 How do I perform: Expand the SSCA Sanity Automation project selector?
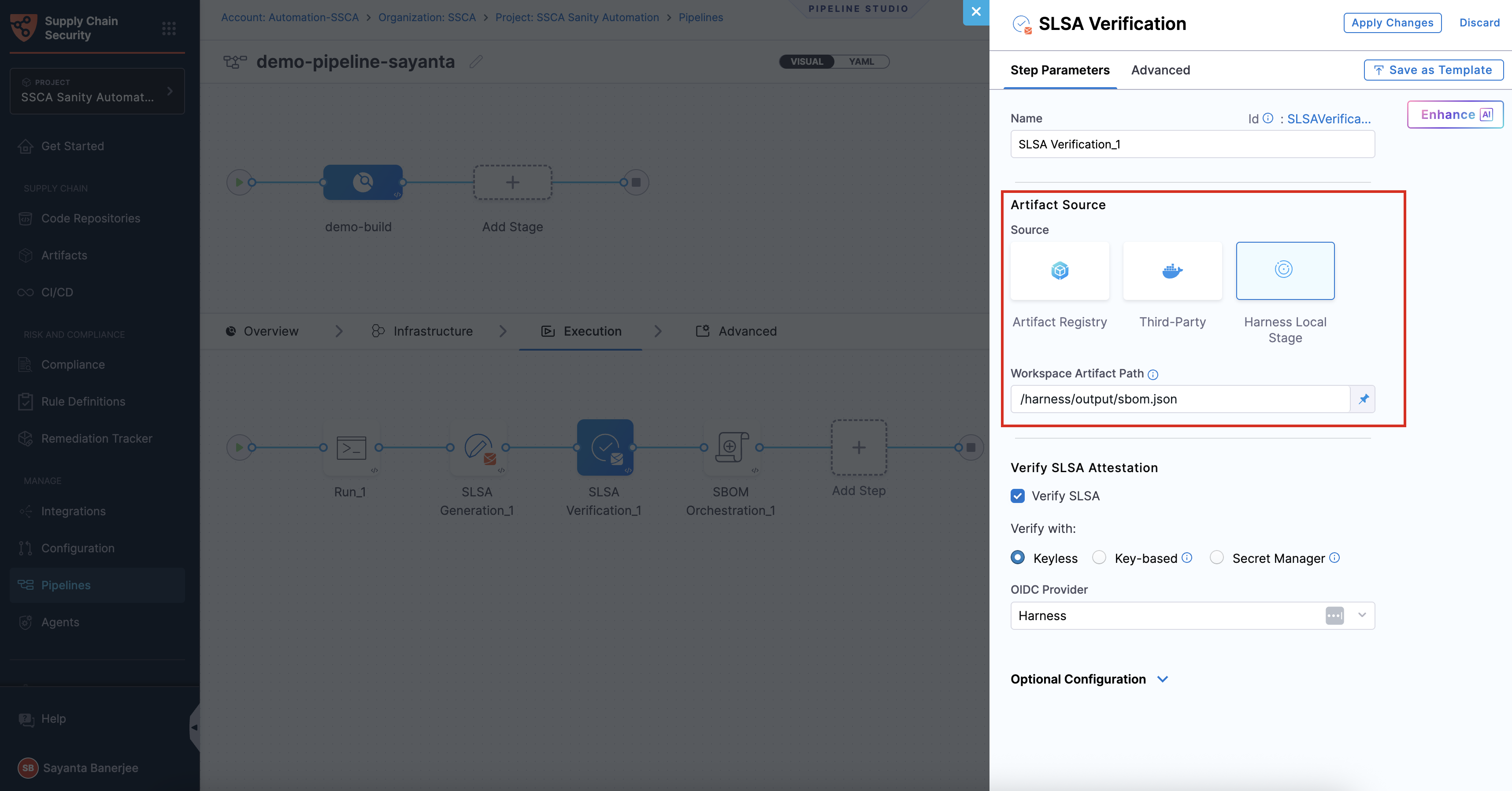point(97,91)
